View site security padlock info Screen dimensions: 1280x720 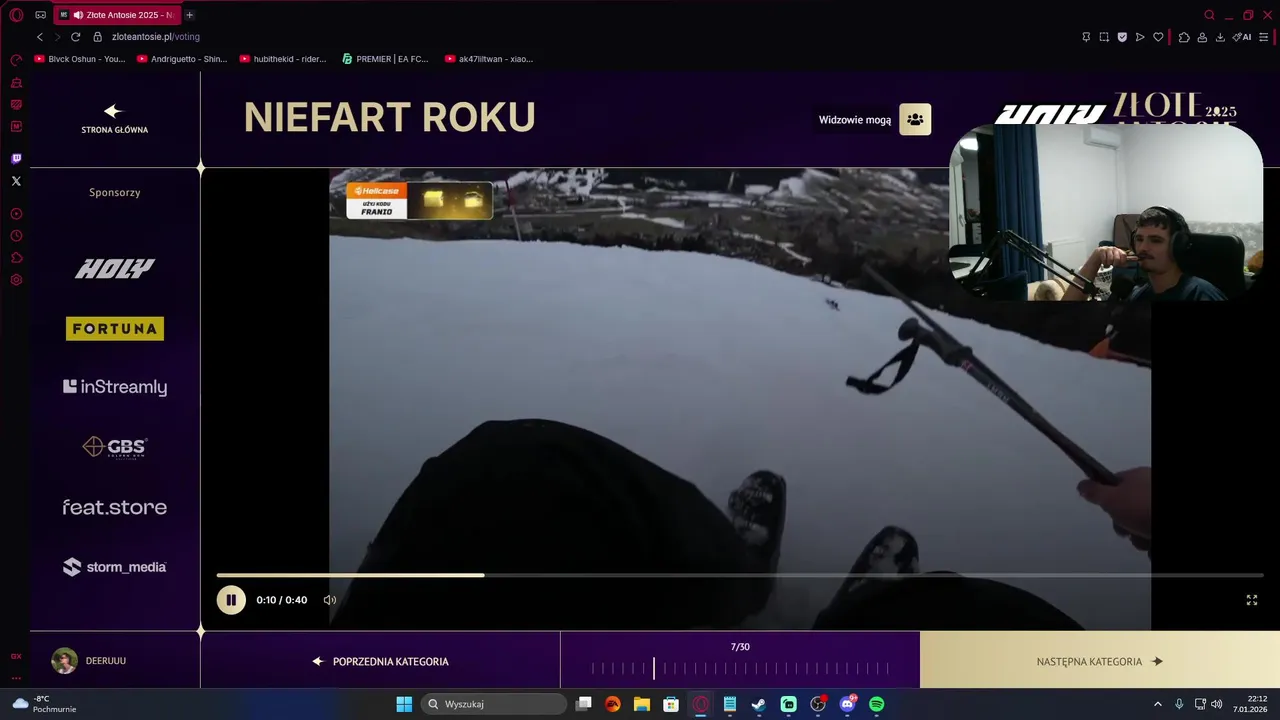(x=98, y=37)
